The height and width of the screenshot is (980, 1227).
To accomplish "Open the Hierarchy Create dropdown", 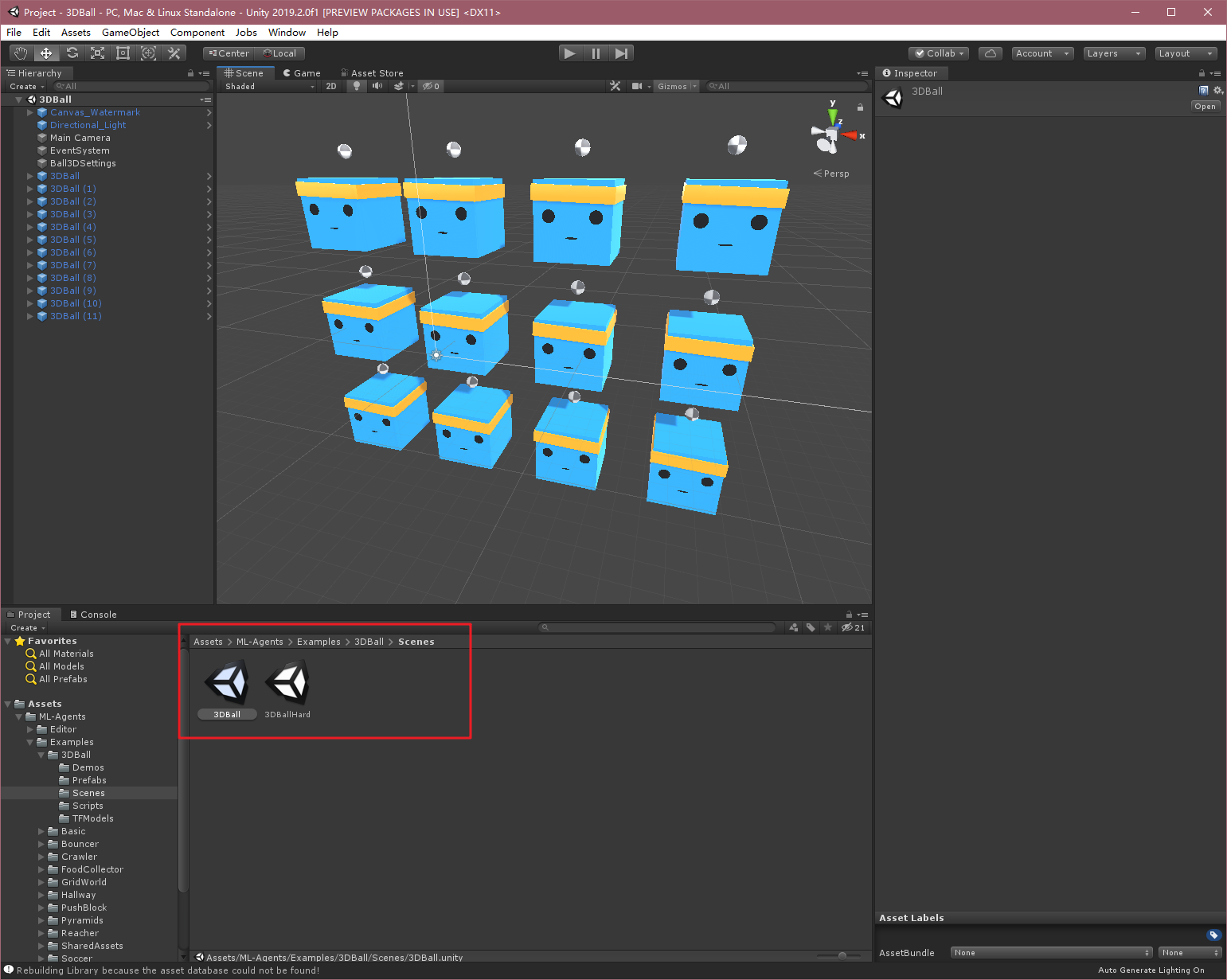I will click(x=27, y=86).
